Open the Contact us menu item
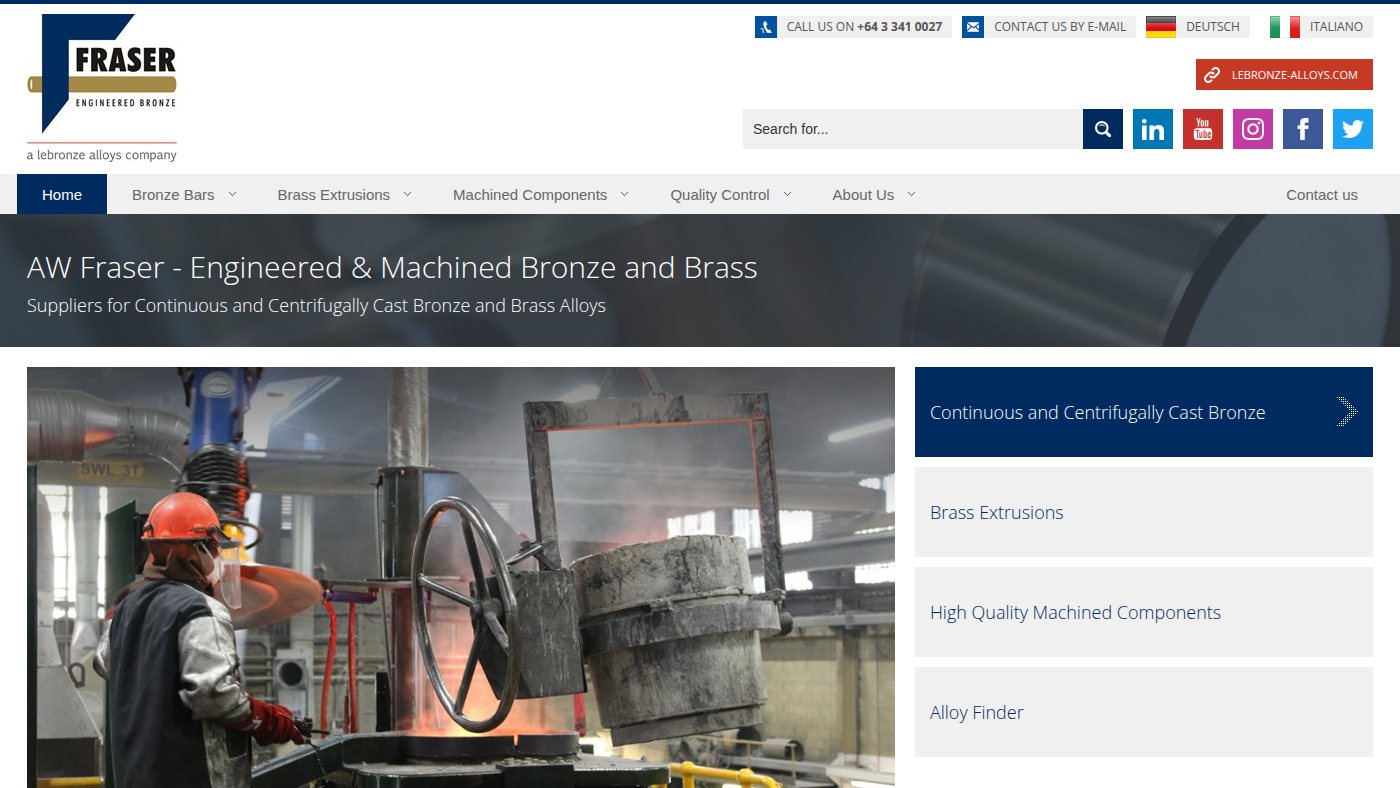1400x788 pixels. pyautogui.click(x=1322, y=195)
